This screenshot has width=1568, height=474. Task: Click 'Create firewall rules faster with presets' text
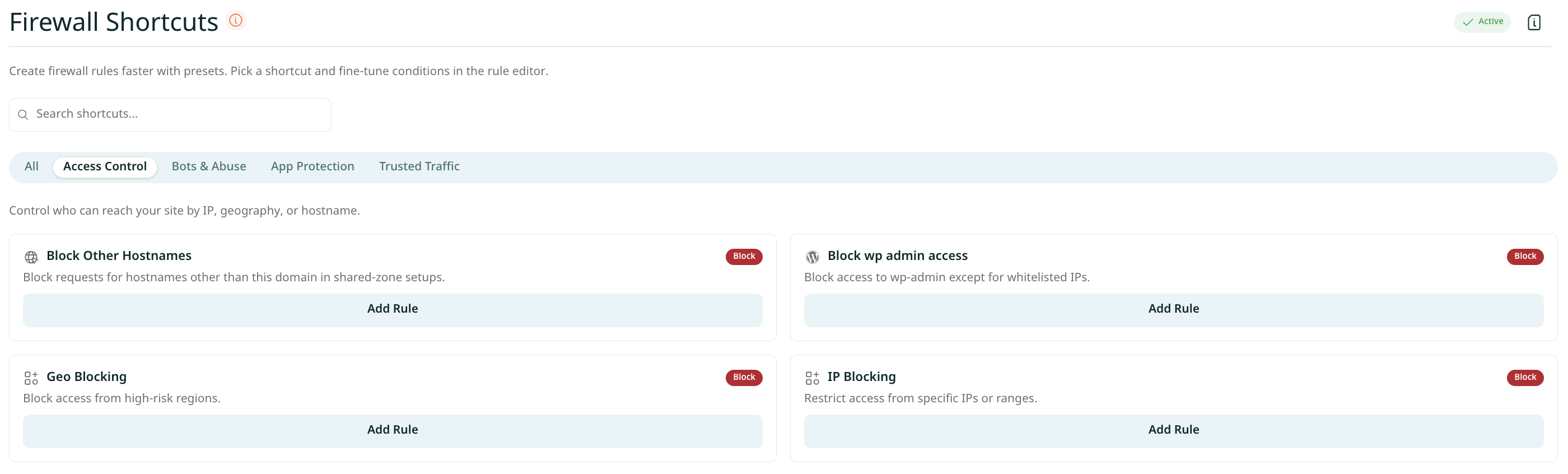(278, 71)
